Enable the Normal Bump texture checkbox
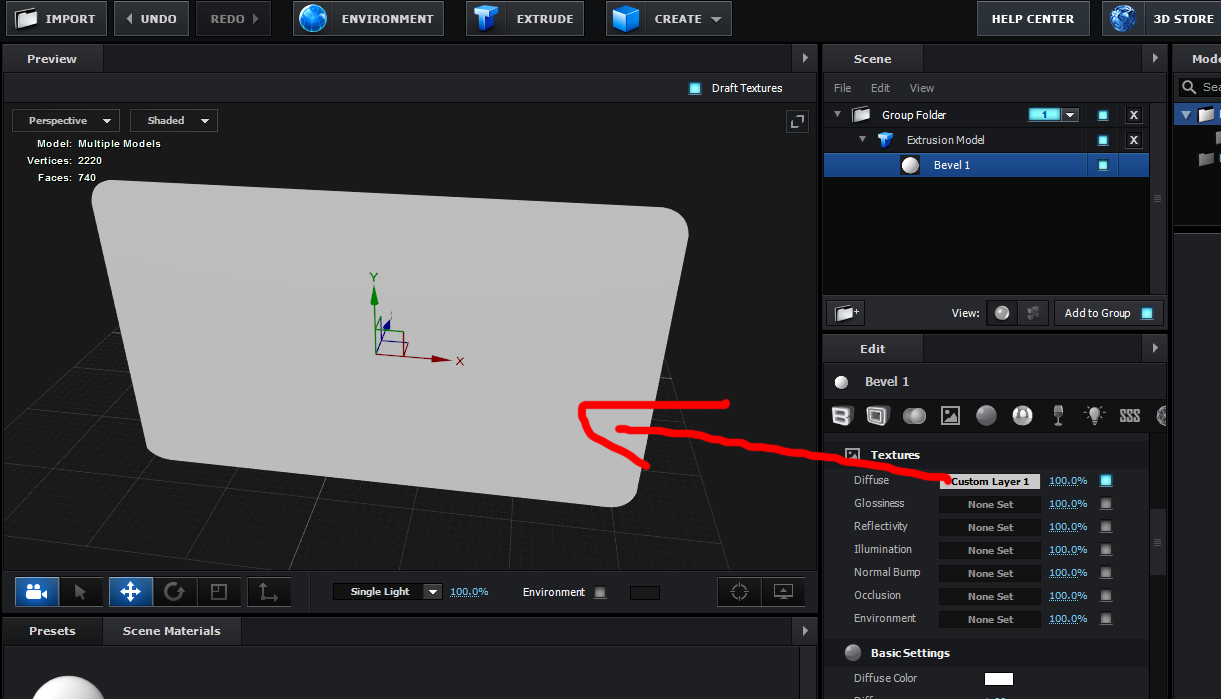The height and width of the screenshot is (699, 1221). coord(1106,573)
